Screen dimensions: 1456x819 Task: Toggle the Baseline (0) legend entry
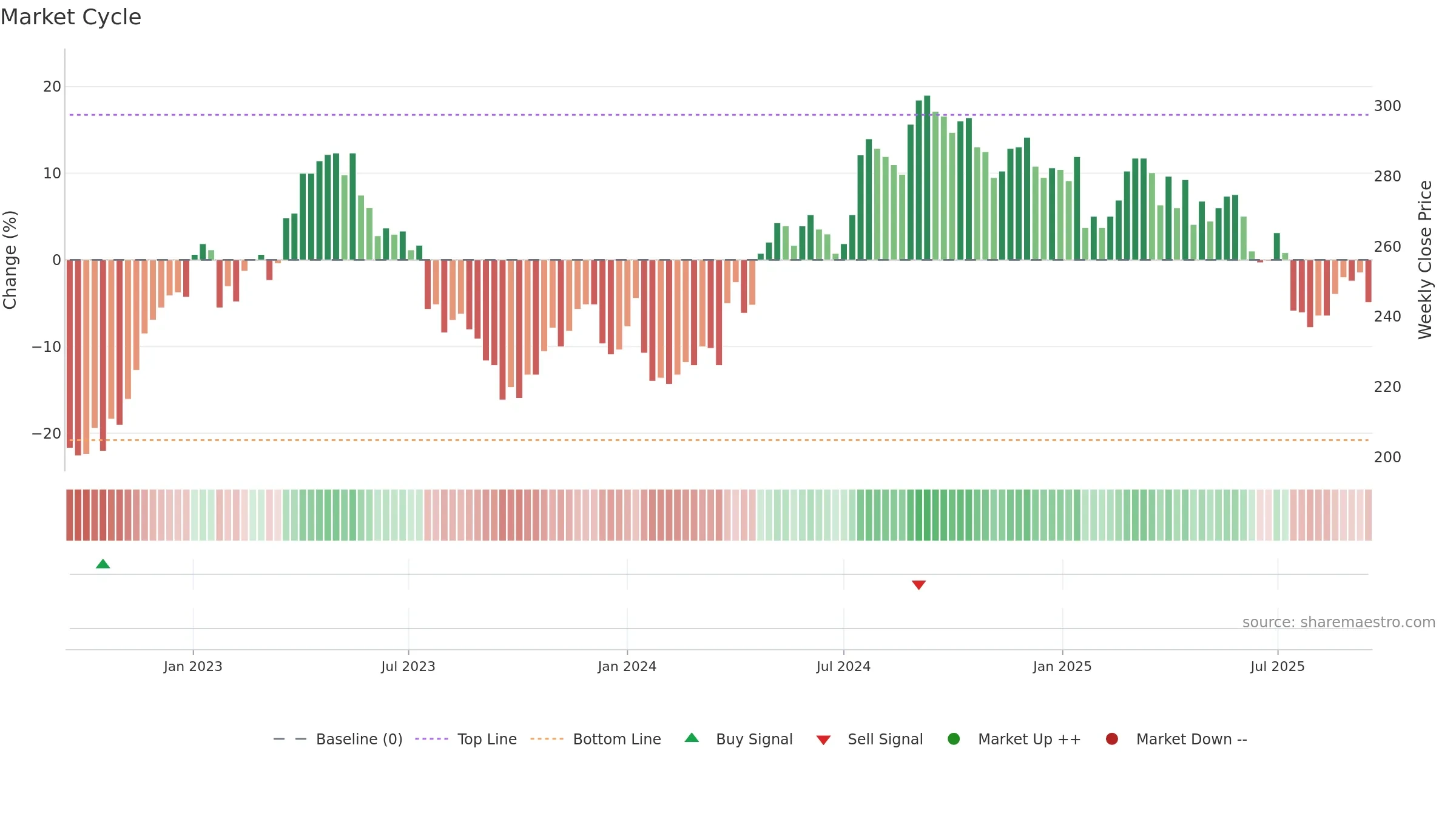click(338, 740)
